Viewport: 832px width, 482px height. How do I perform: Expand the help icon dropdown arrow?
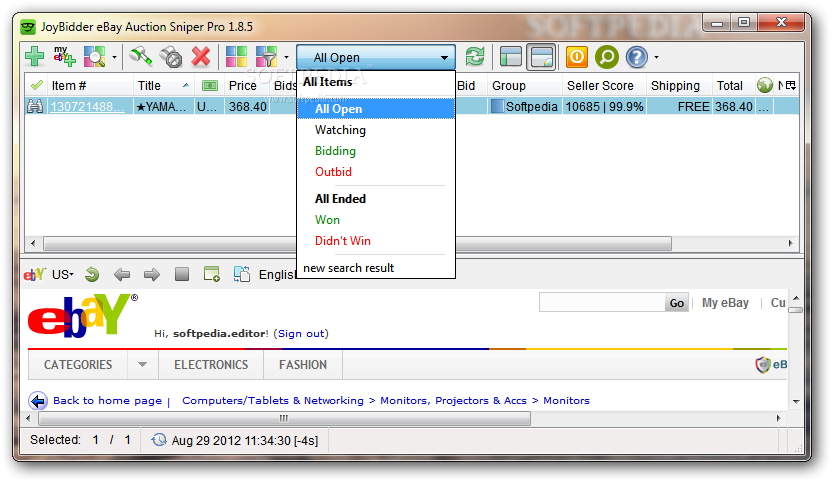(656, 57)
